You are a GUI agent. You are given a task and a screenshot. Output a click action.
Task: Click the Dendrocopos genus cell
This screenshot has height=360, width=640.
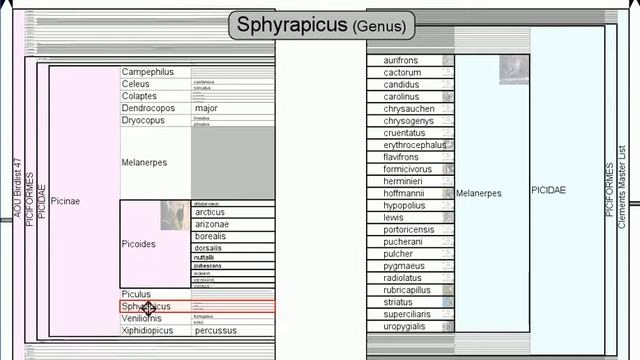pyautogui.click(x=156, y=108)
